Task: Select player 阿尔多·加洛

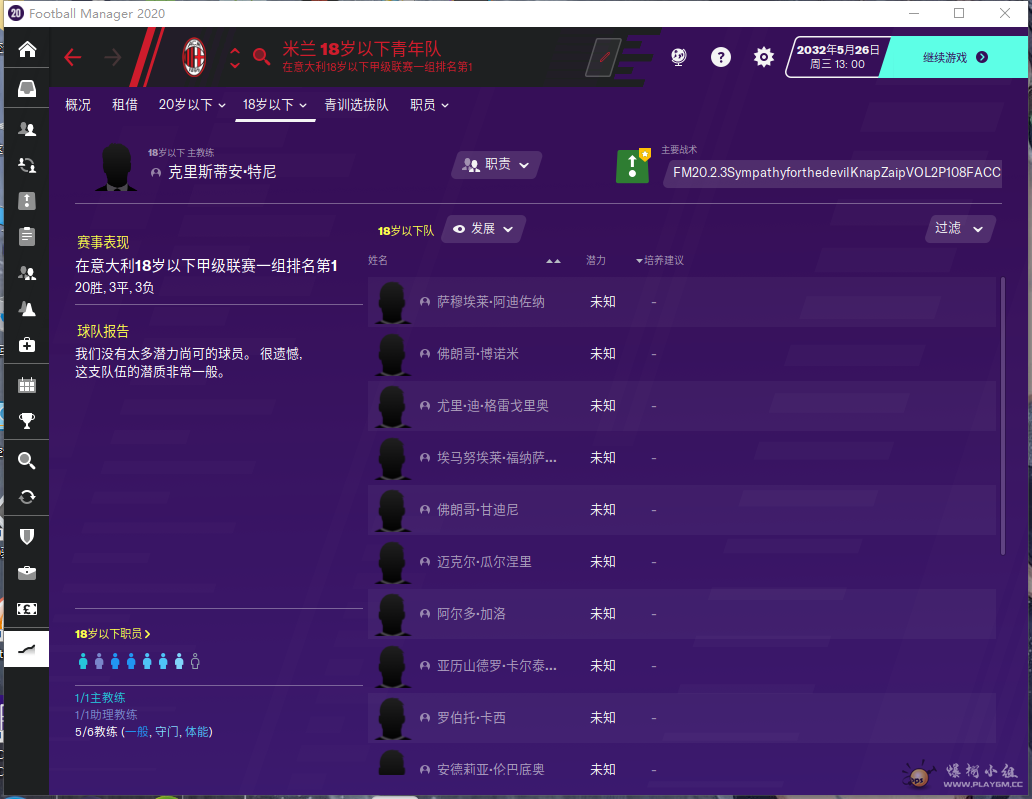Action: 471,614
